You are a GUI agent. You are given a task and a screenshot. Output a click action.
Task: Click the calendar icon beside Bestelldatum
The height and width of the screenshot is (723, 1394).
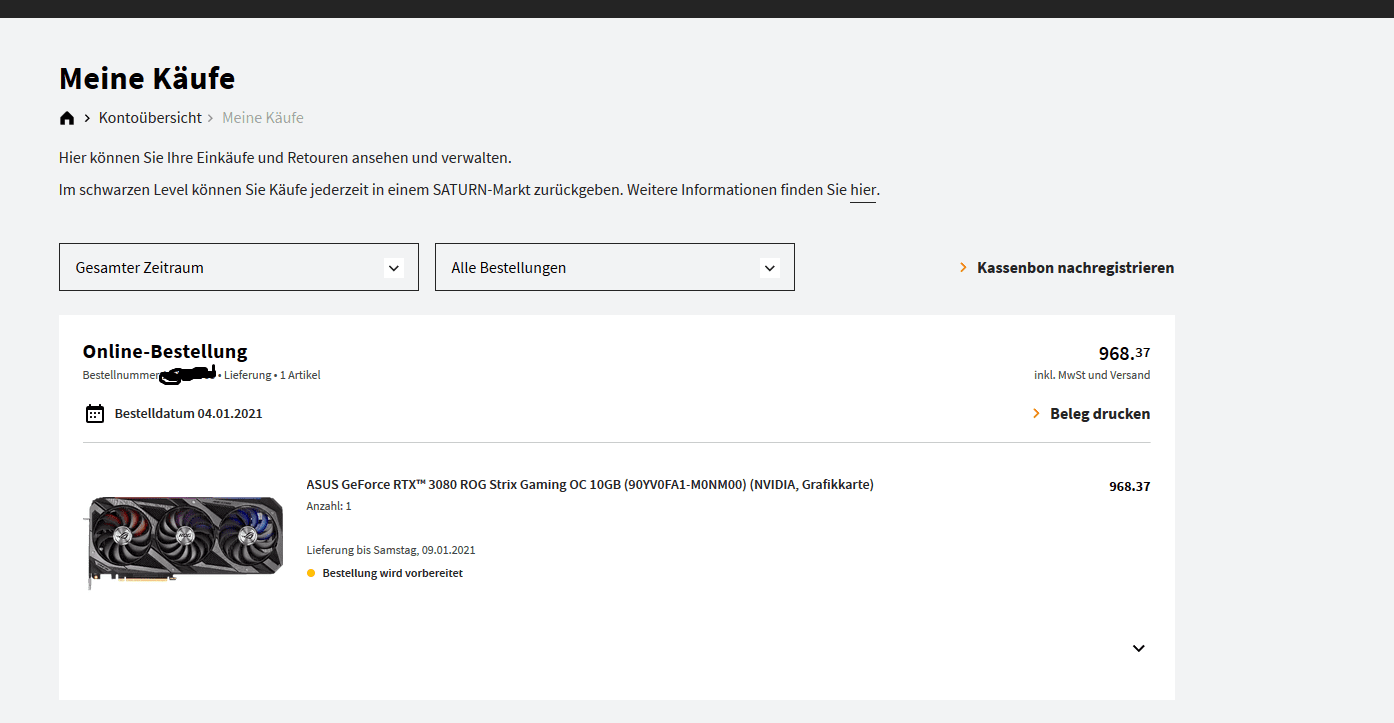click(x=95, y=413)
